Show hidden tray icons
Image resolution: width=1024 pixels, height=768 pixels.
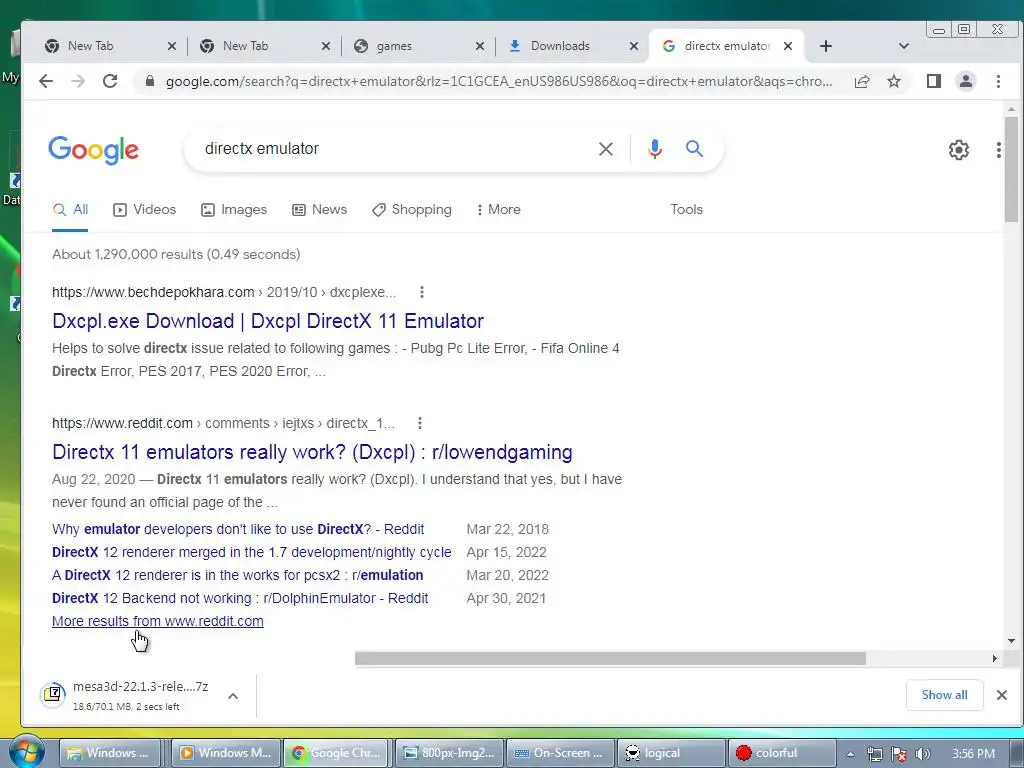(x=850, y=754)
